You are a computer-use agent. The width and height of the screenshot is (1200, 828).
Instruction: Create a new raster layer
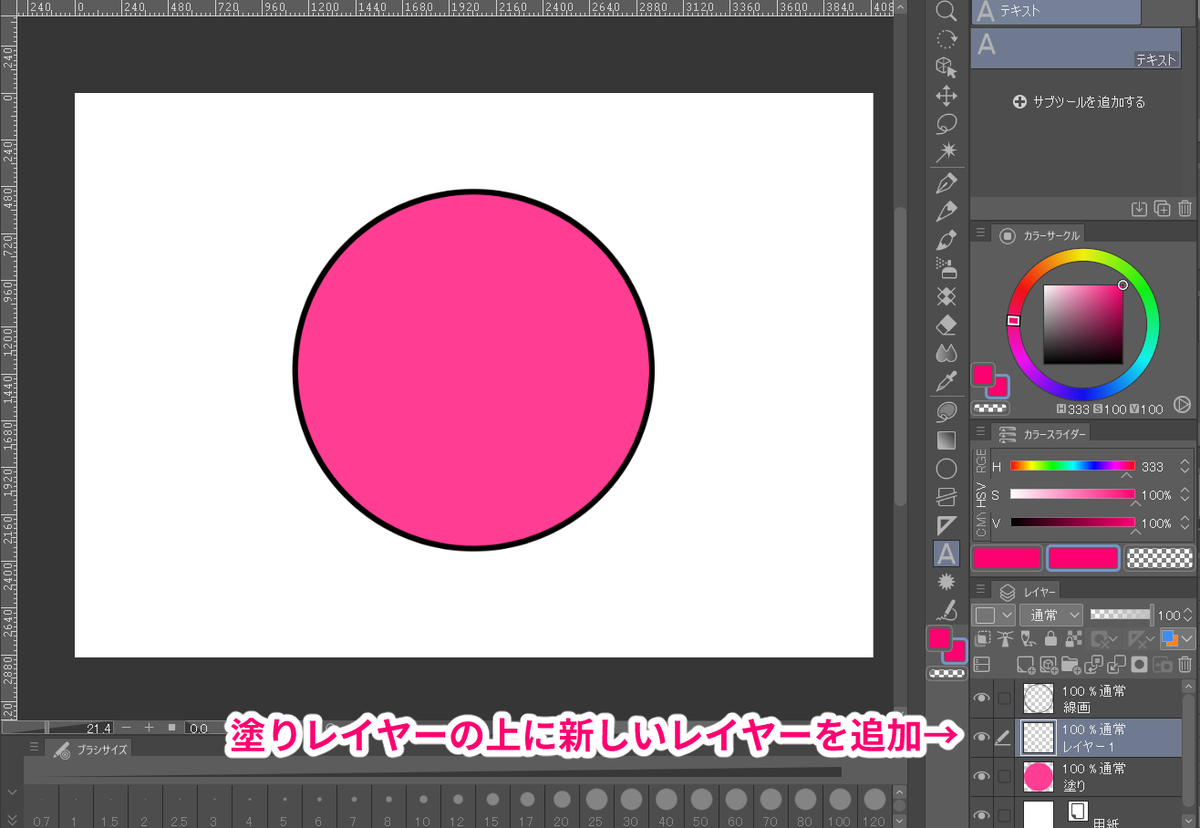(1026, 666)
